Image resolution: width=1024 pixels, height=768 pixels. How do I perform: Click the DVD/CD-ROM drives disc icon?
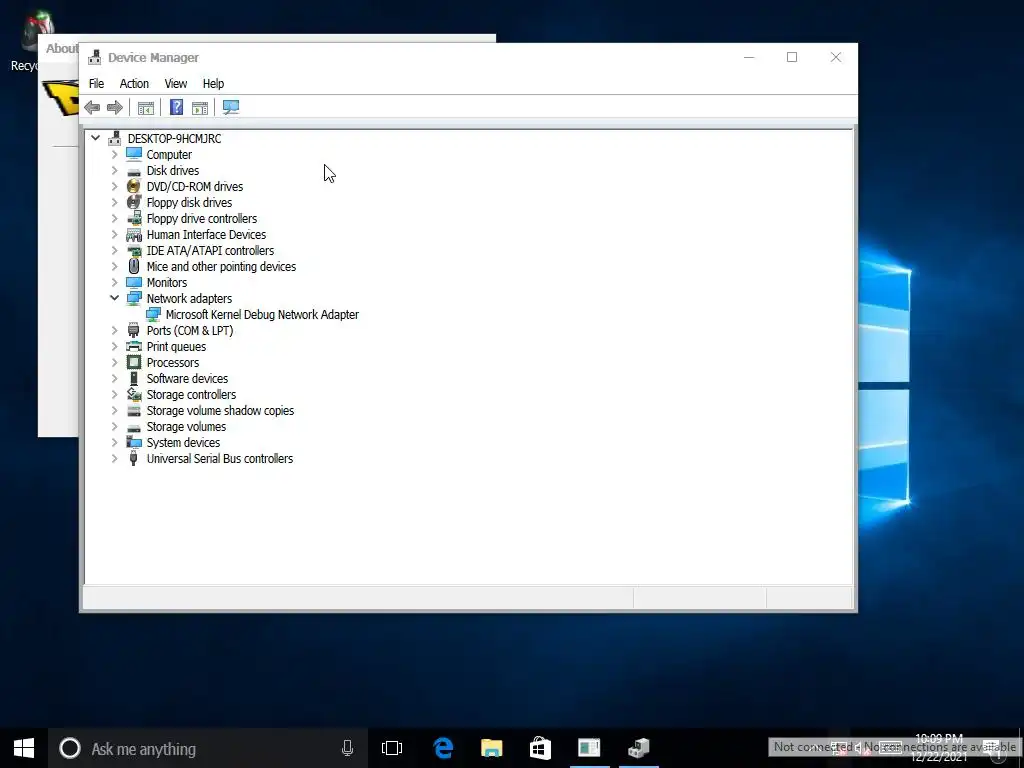tap(134, 187)
